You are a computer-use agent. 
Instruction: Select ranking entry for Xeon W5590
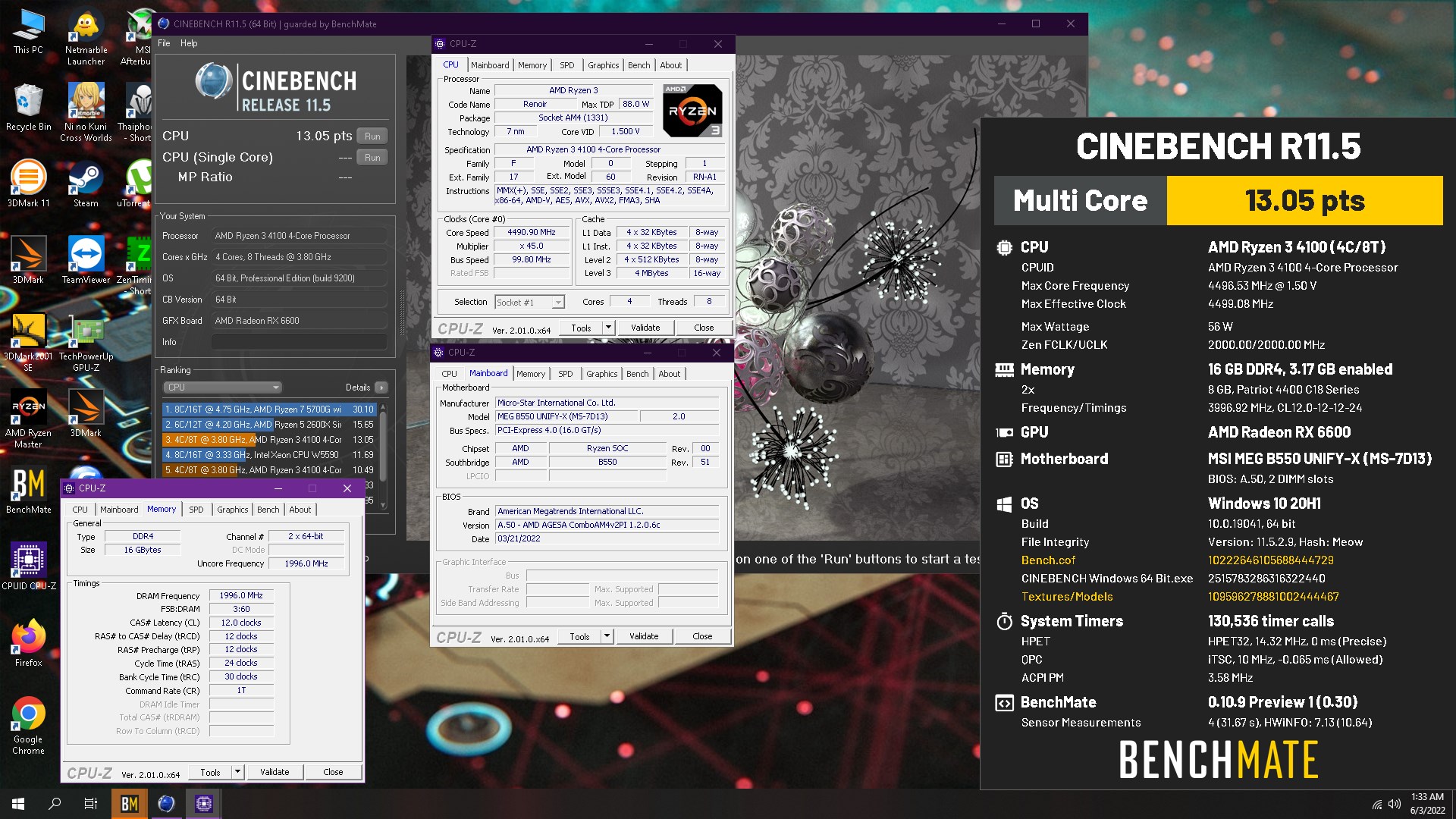[269, 455]
